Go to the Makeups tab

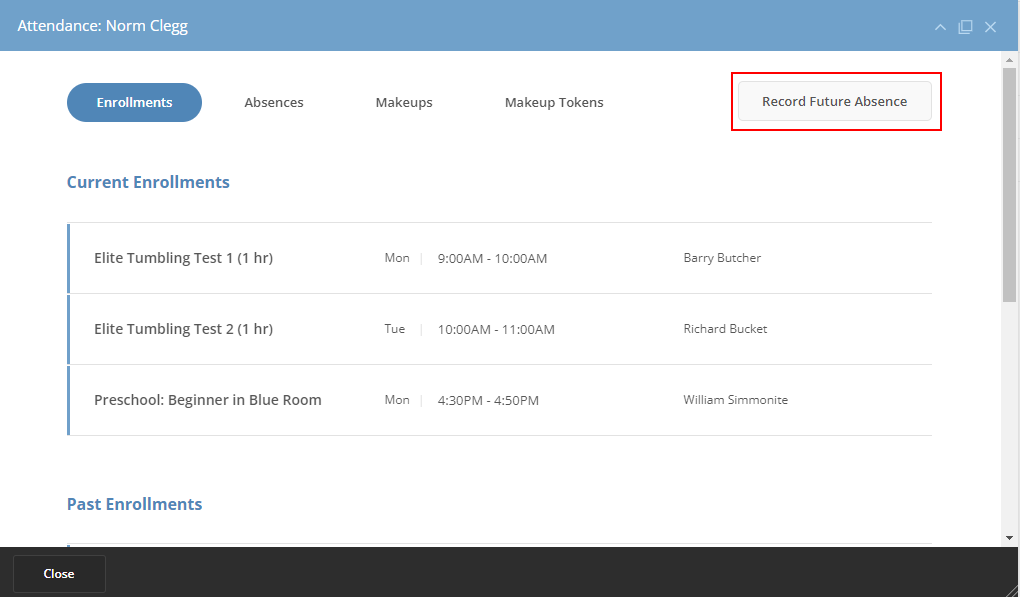(x=404, y=102)
